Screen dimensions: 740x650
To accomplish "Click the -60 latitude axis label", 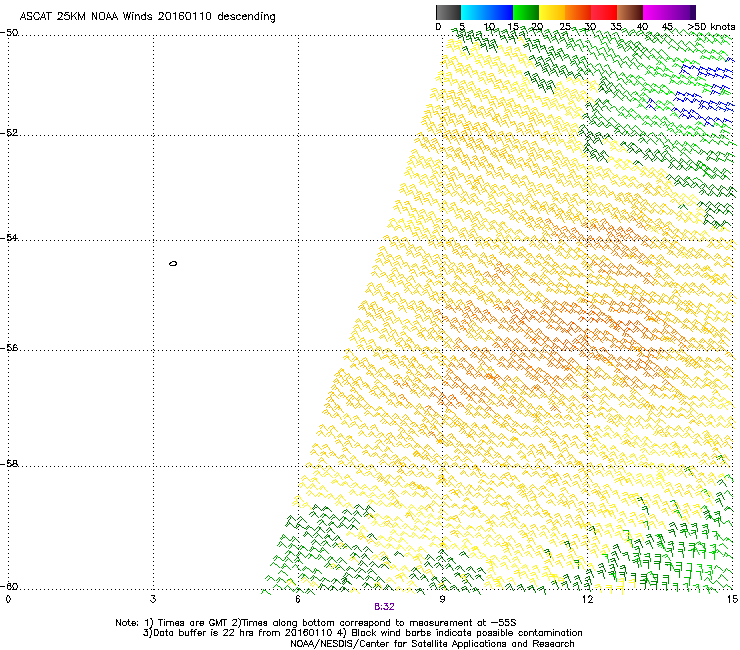I will click(9, 586).
